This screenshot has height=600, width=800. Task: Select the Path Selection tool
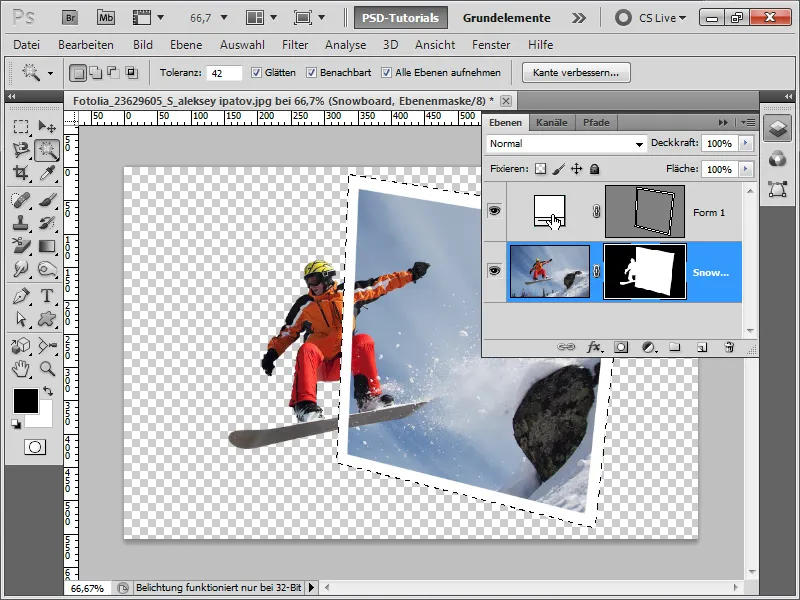[21, 319]
